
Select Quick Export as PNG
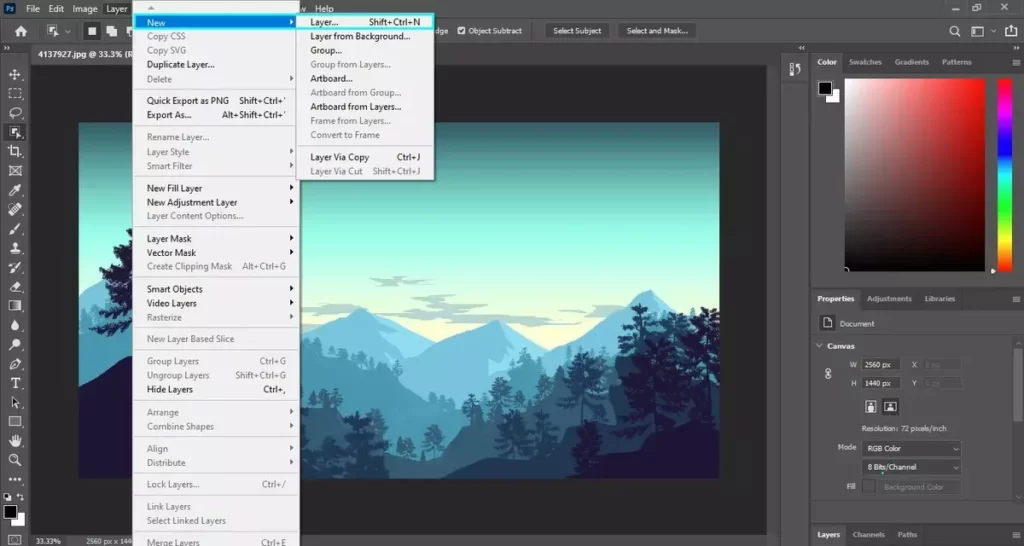(216, 101)
